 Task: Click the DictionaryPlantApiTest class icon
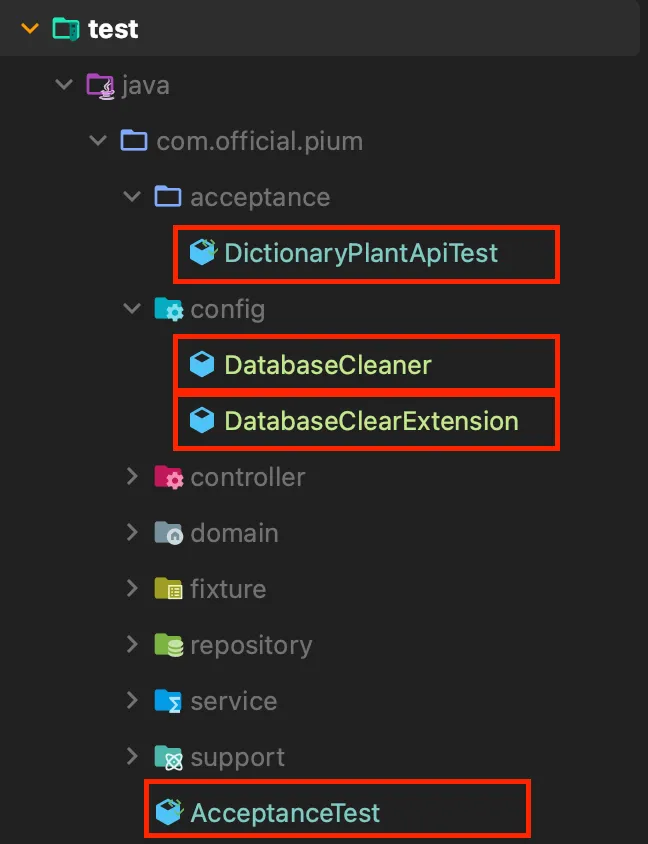click(x=203, y=253)
